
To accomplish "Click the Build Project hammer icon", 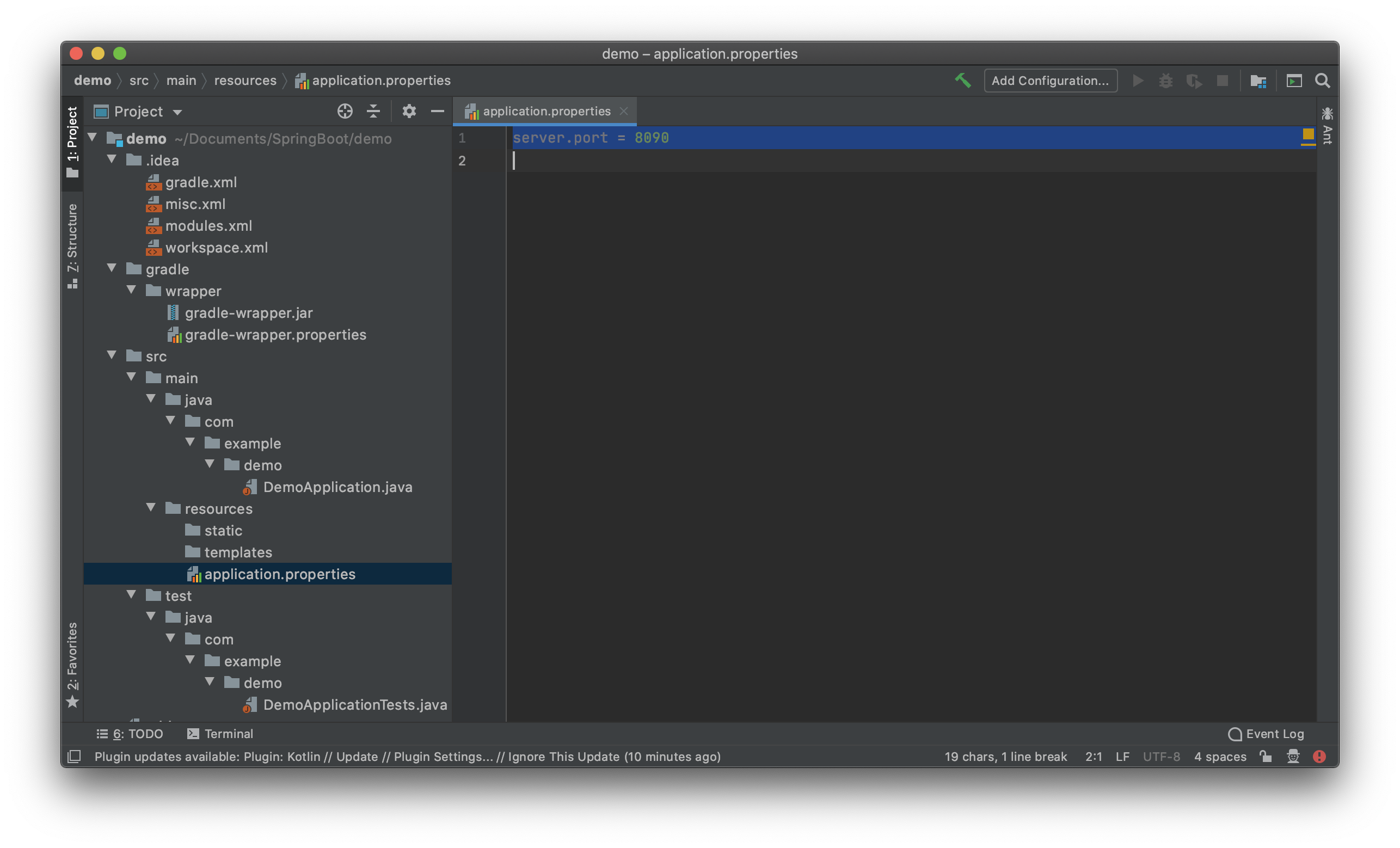I will coord(962,81).
